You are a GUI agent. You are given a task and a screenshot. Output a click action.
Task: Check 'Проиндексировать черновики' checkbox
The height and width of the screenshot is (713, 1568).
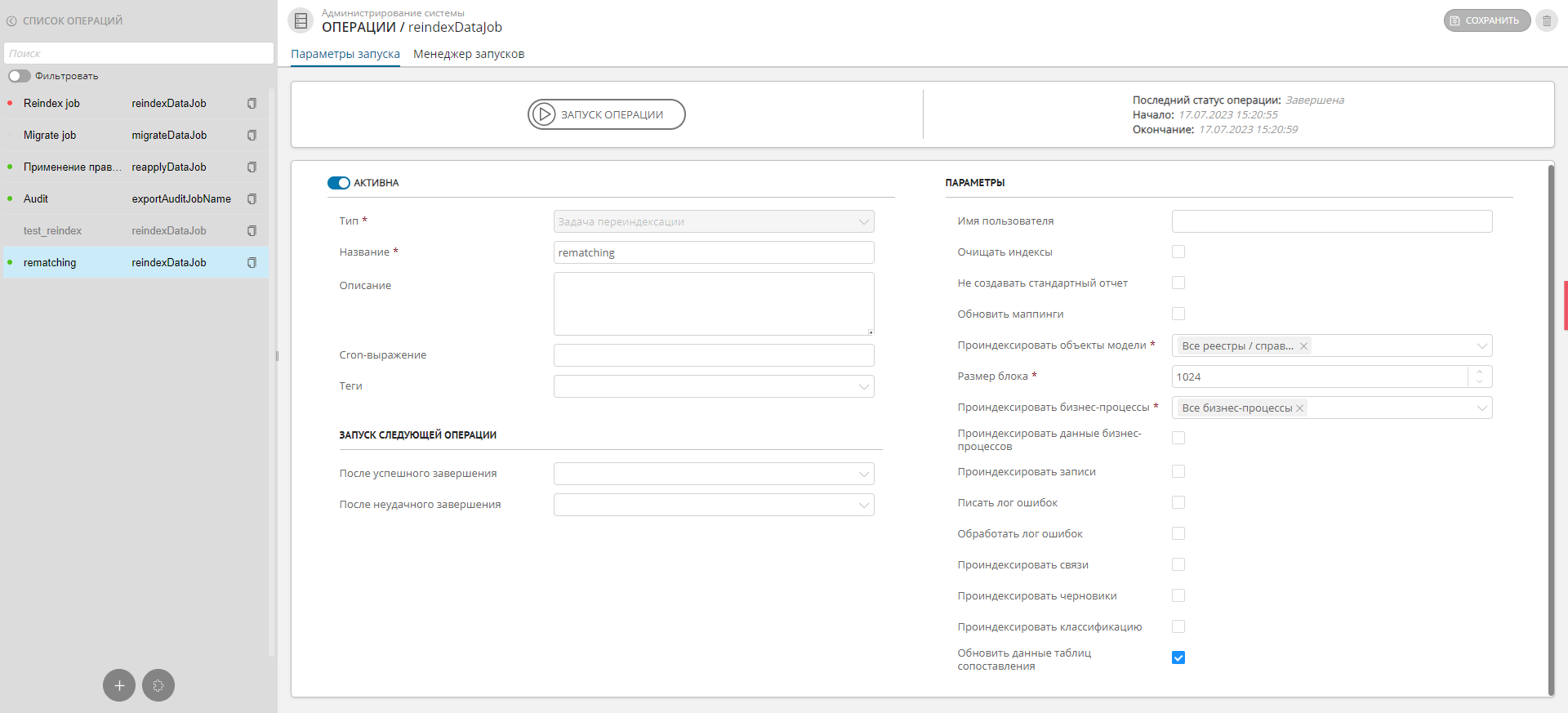point(1178,595)
